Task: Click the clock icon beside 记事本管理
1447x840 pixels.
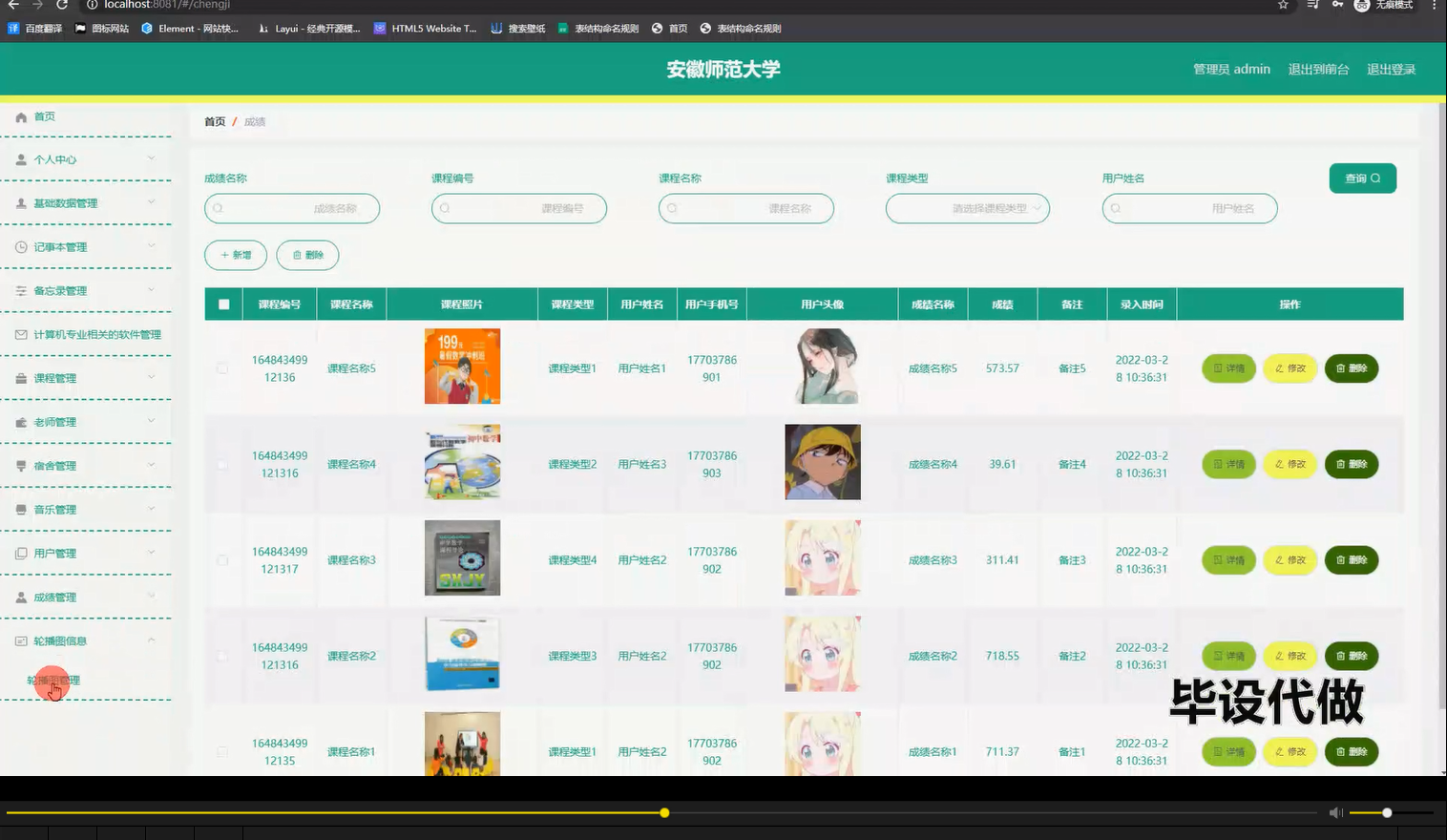Action: pyautogui.click(x=21, y=246)
